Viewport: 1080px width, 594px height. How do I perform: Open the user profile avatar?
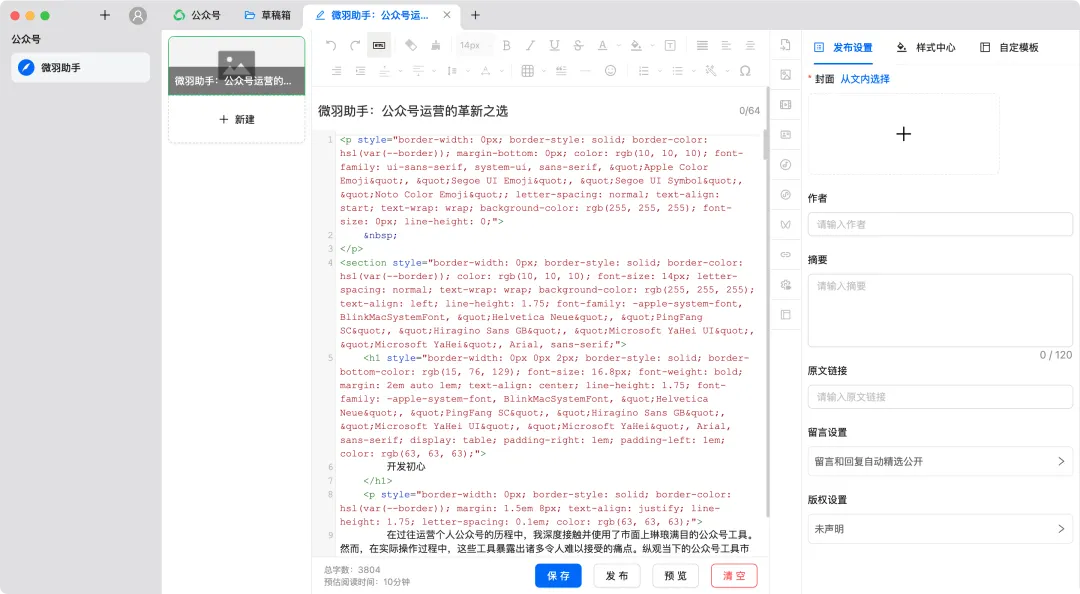click(138, 15)
